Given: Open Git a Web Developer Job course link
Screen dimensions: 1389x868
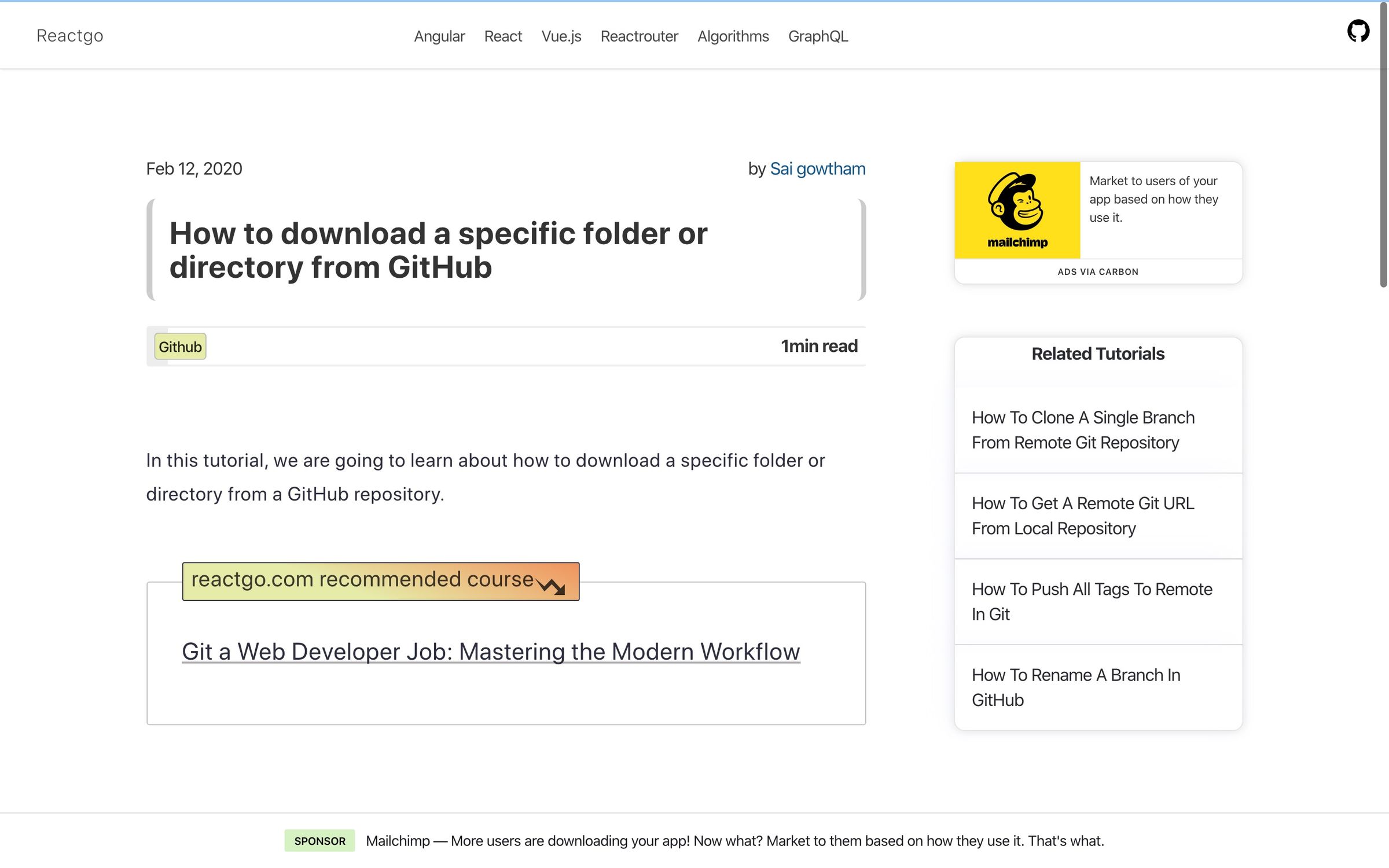Looking at the screenshot, I should tap(491, 652).
